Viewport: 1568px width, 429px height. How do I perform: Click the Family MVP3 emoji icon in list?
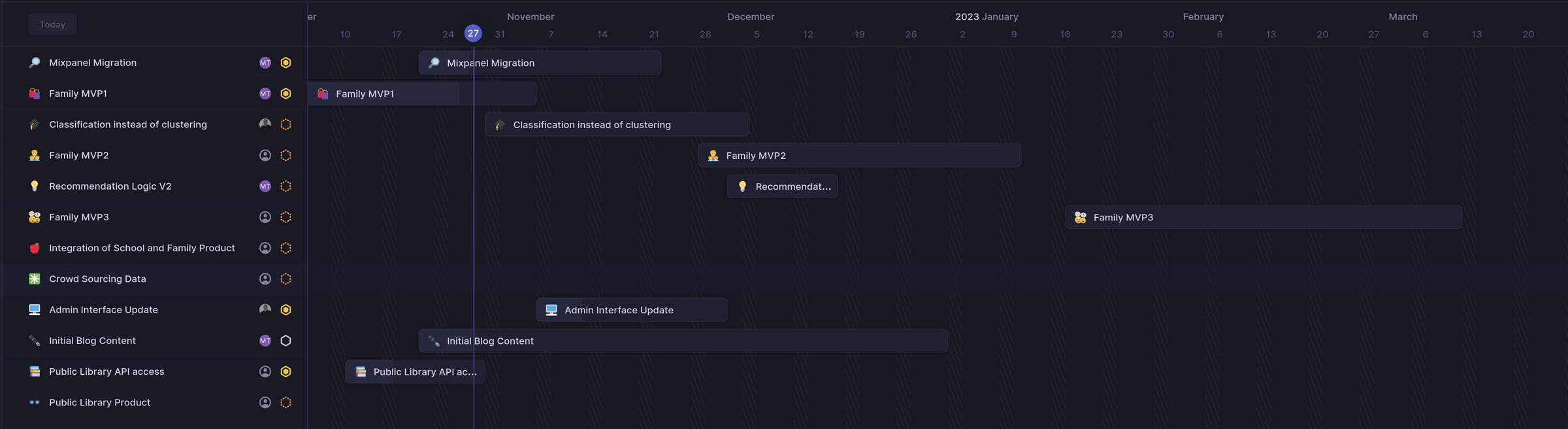pos(35,217)
